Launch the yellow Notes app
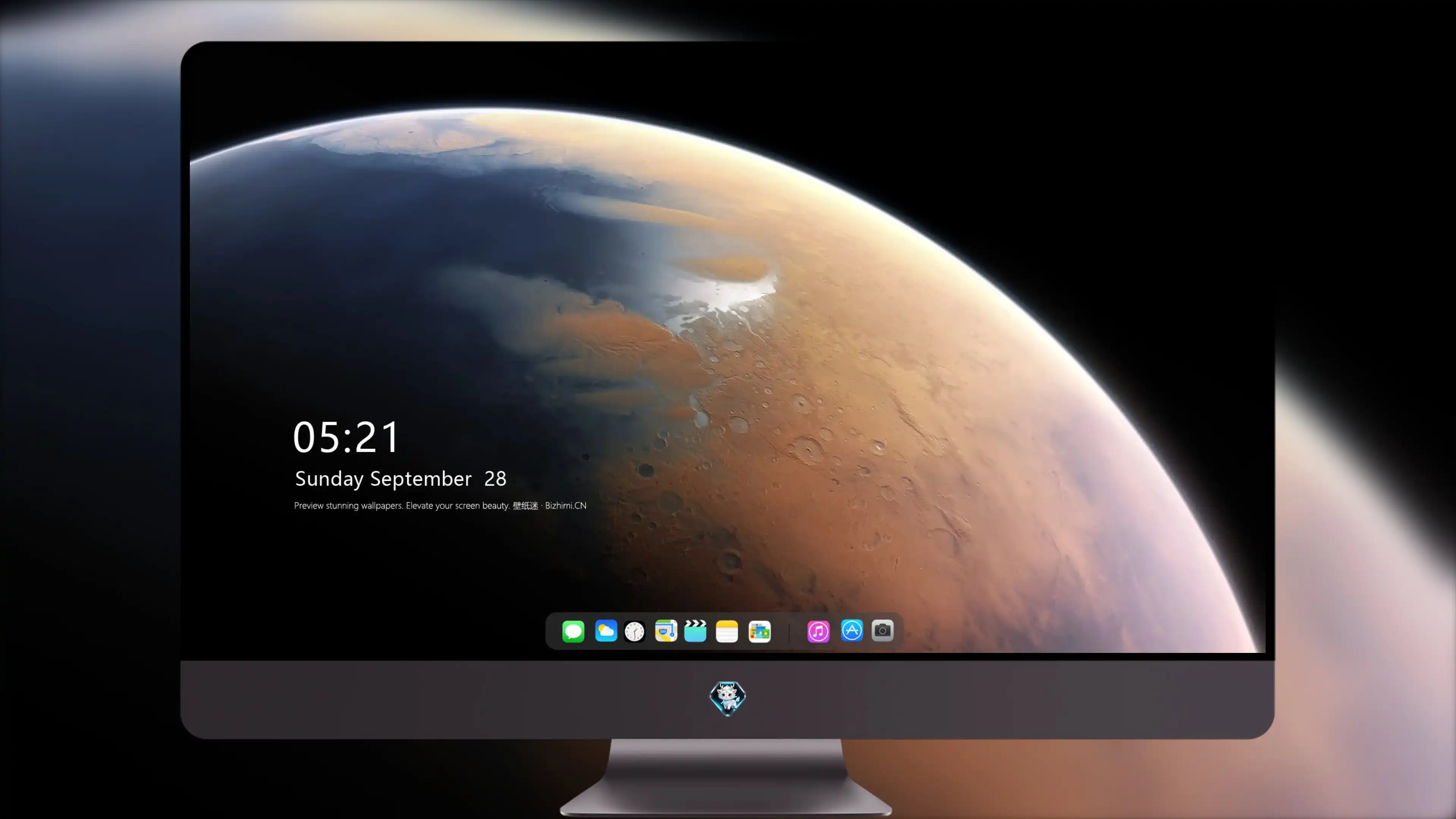 (x=727, y=631)
